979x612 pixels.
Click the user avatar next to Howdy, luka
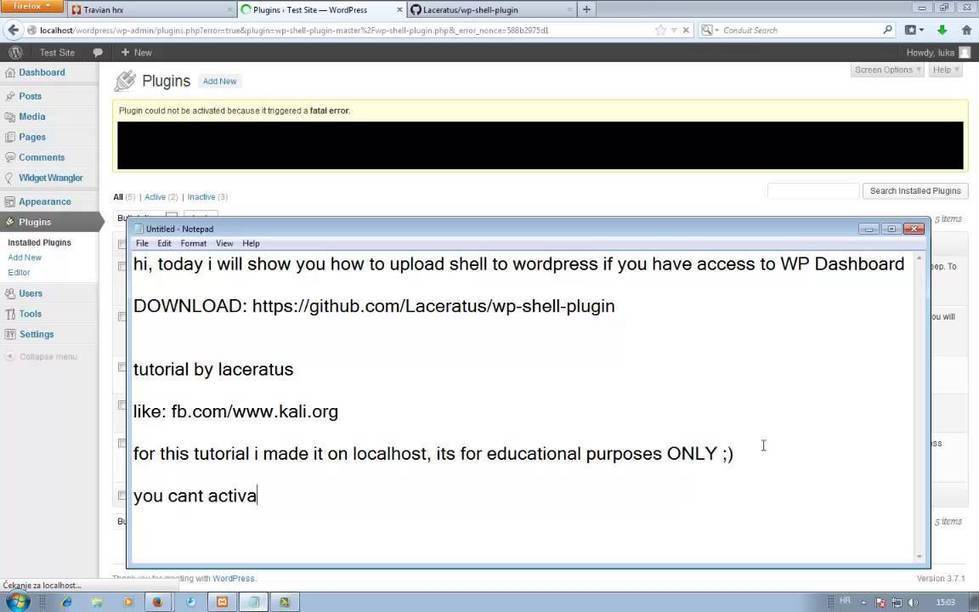click(x=965, y=52)
